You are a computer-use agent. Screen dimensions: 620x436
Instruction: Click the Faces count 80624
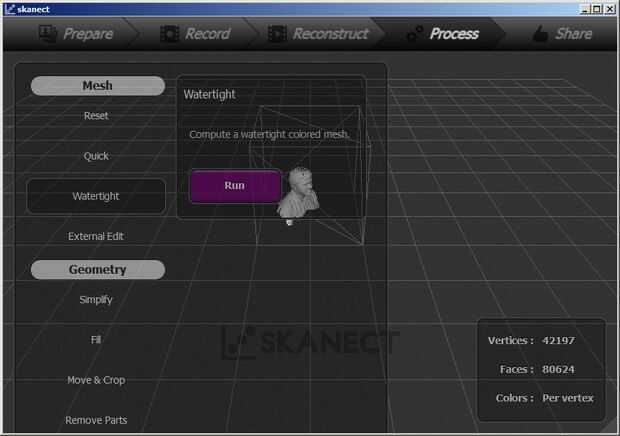point(558,369)
